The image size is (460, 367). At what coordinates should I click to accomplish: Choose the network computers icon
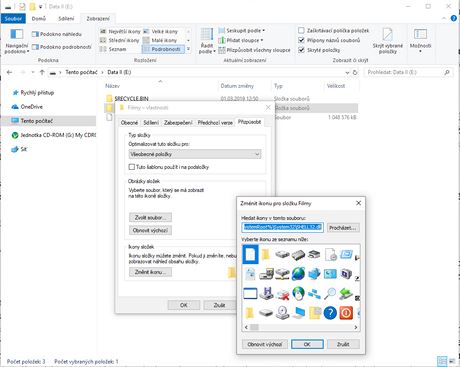(314, 294)
